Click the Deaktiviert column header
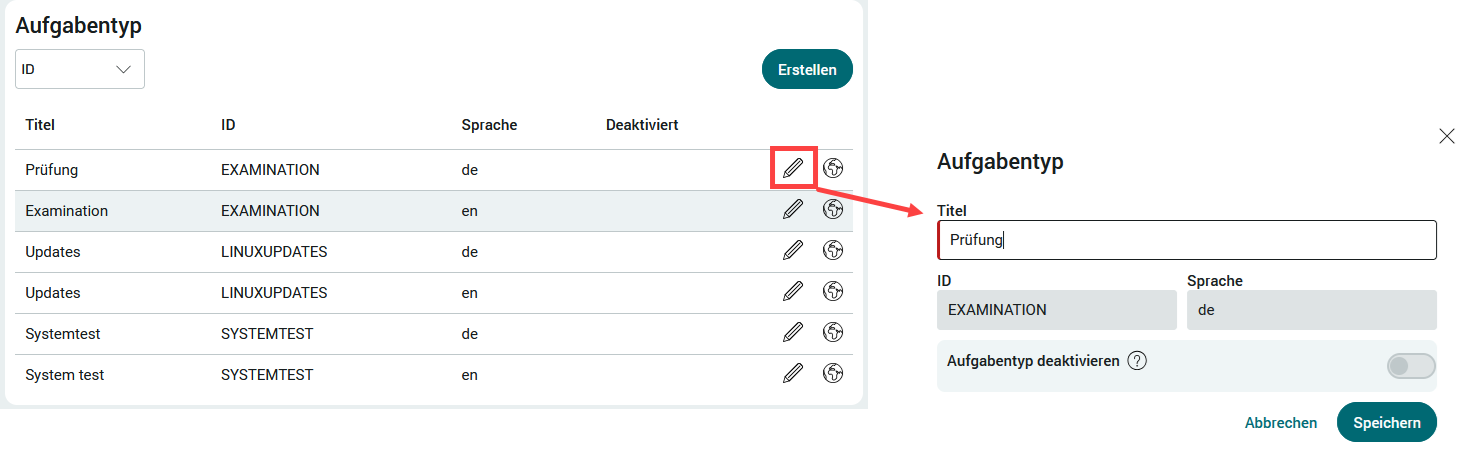This screenshot has height=464, width=1460. point(642,125)
